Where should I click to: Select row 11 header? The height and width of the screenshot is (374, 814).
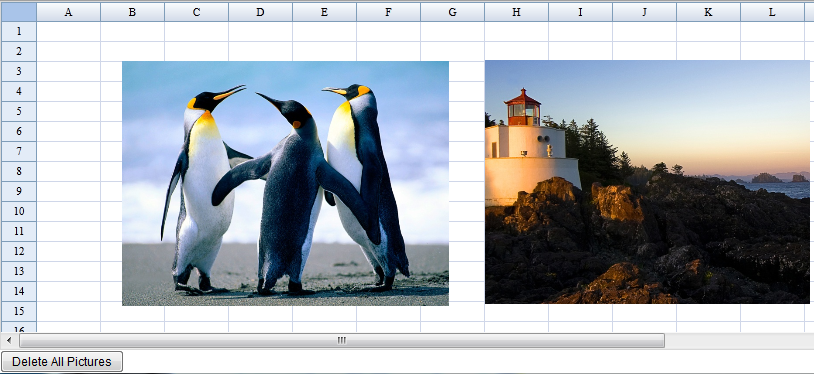pos(19,231)
